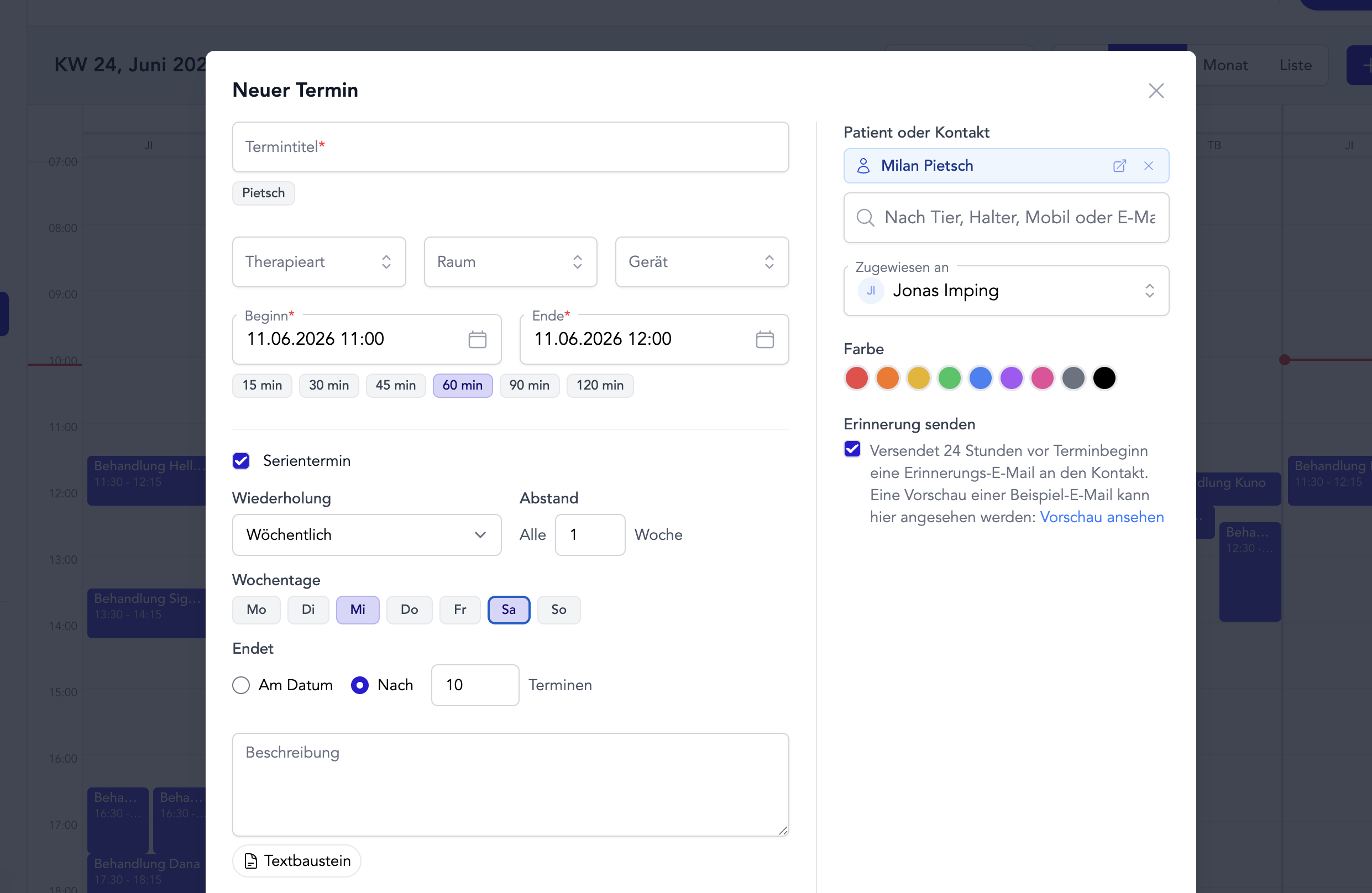Switch the calendar to the Monat view

[x=1225, y=65]
